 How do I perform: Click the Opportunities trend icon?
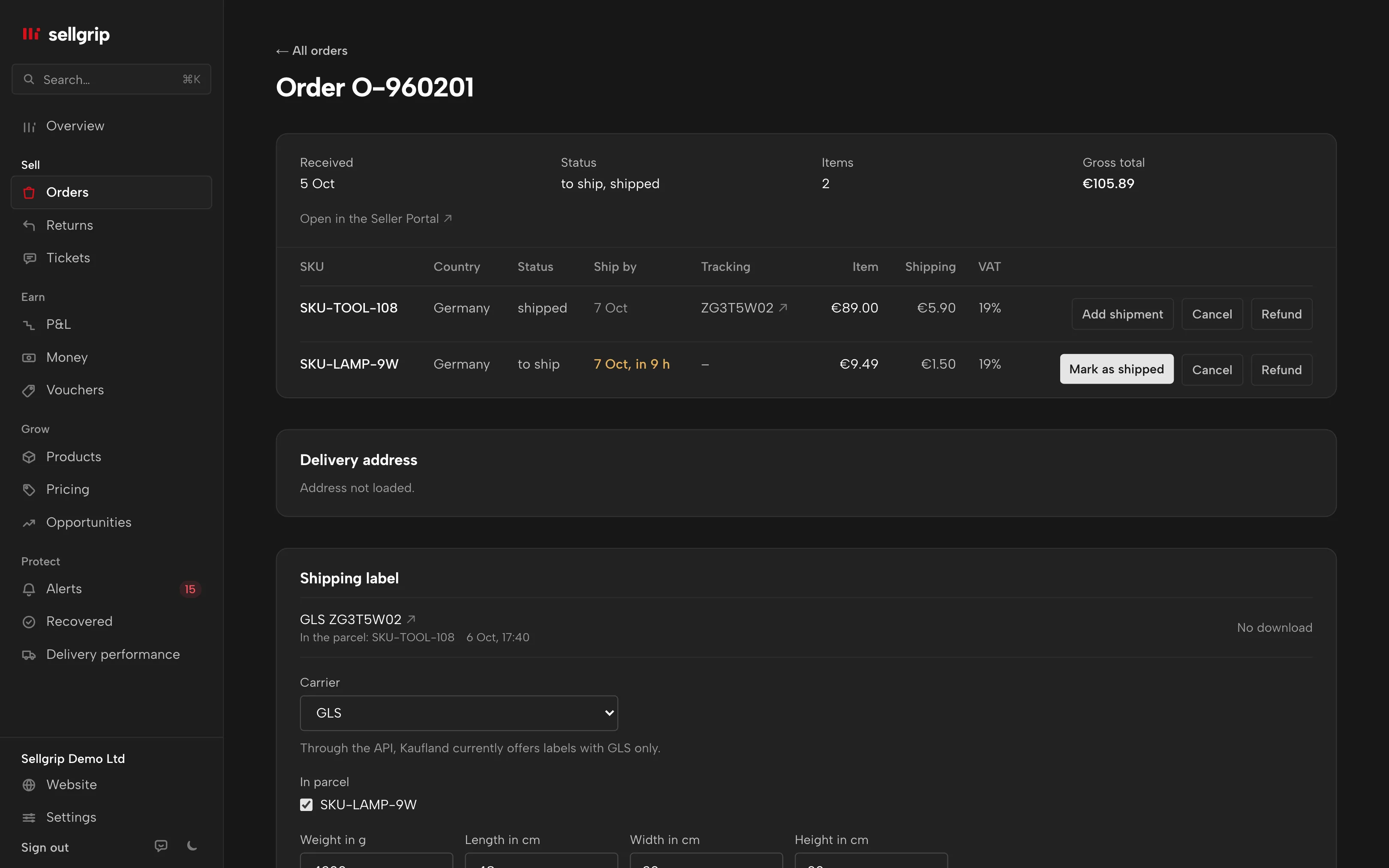[x=29, y=523]
